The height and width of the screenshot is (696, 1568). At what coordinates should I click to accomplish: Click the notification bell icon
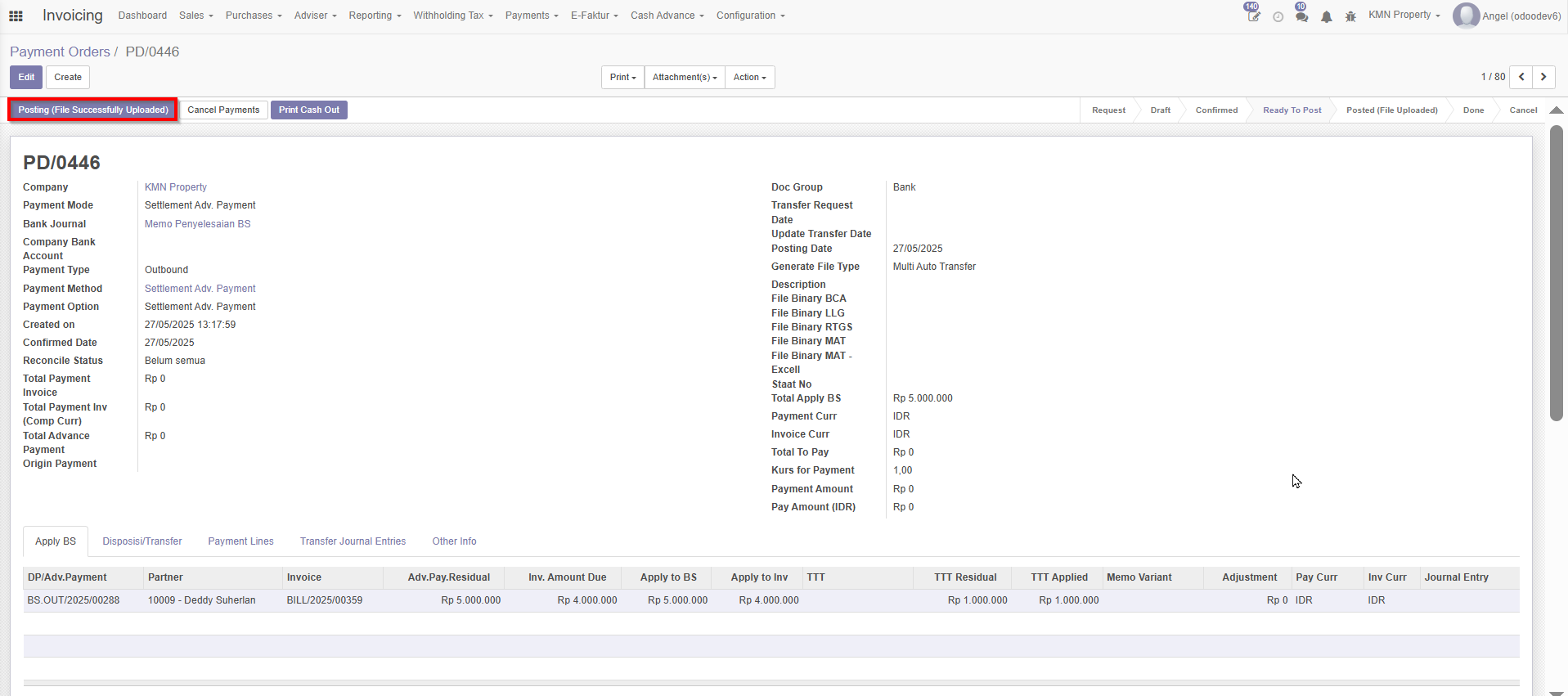(x=1326, y=16)
